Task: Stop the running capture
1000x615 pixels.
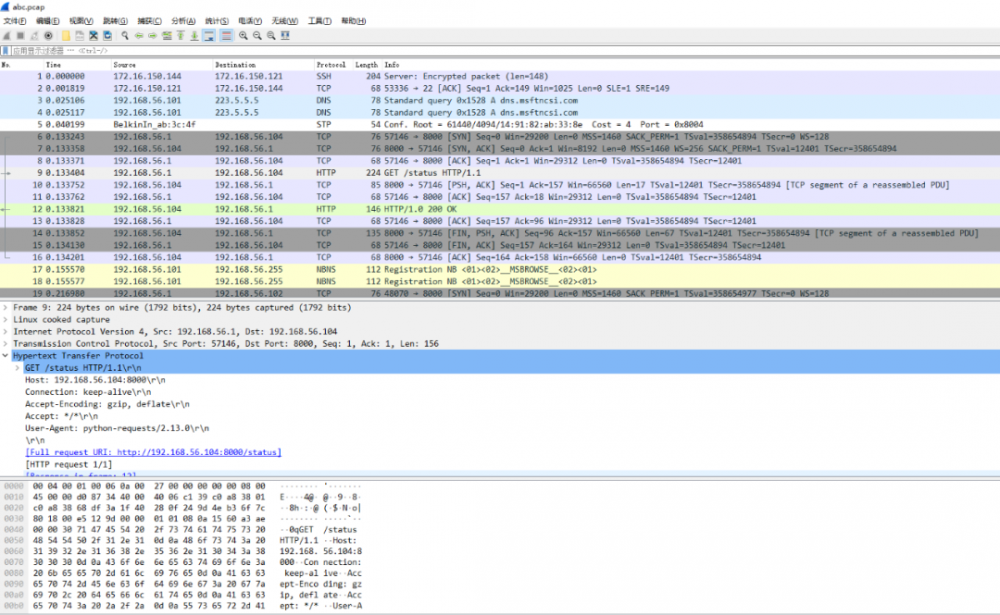Action: (20, 36)
